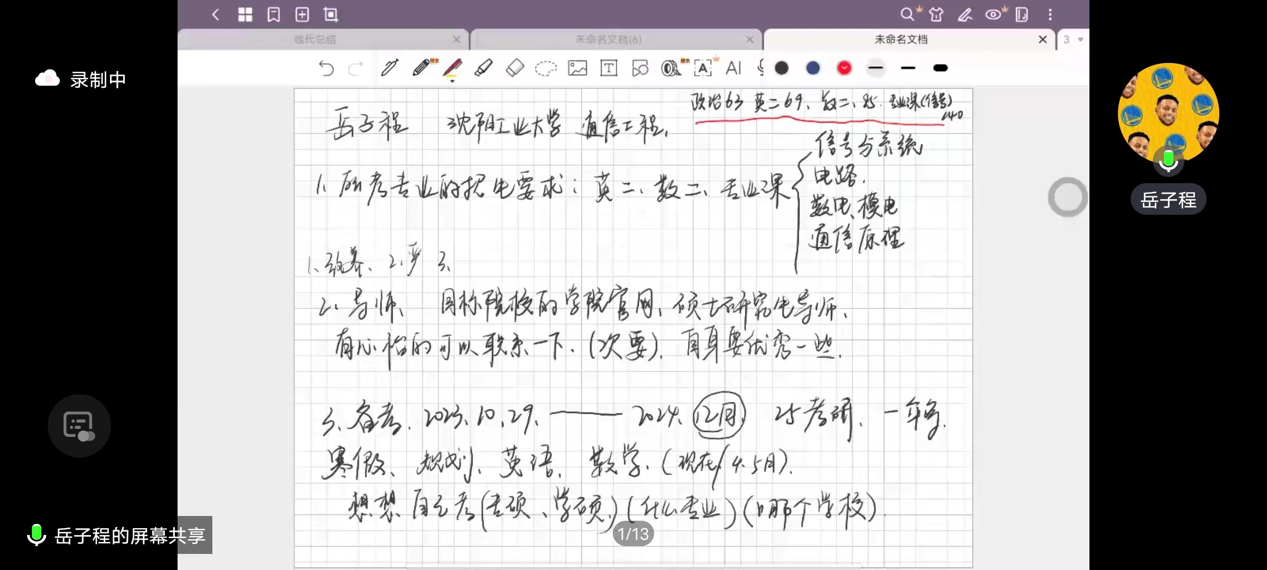Screen dimensions: 1267x570
Task: Open the page thumbnails grid view
Action: pyautogui.click(x=245, y=14)
